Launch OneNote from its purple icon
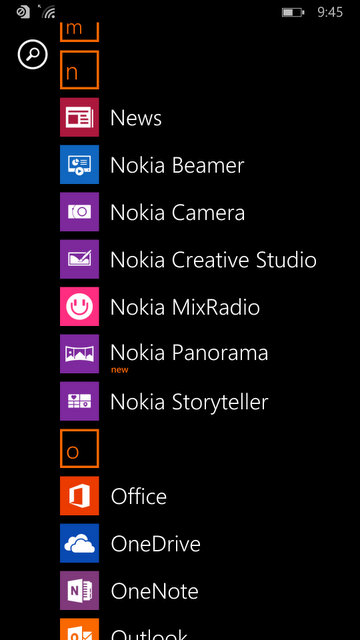Screen dimensions: 360x640 point(79,591)
